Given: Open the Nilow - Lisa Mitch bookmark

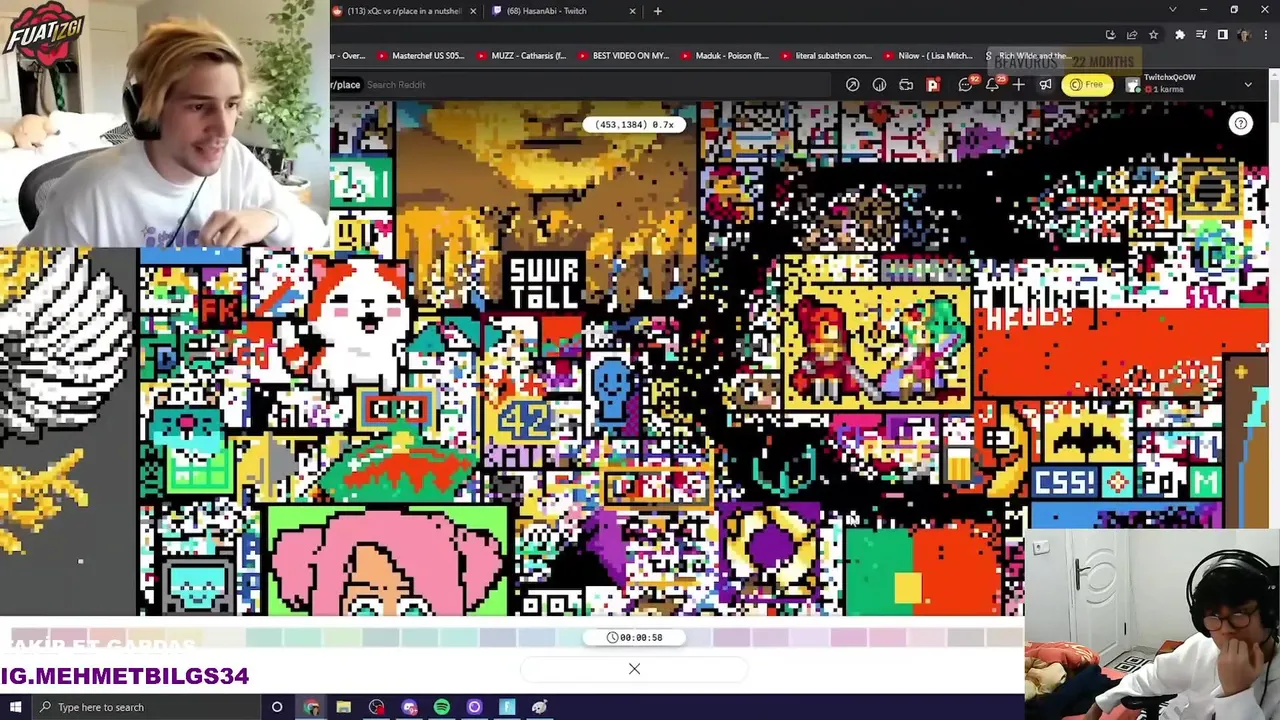Looking at the screenshot, I should coord(928,56).
